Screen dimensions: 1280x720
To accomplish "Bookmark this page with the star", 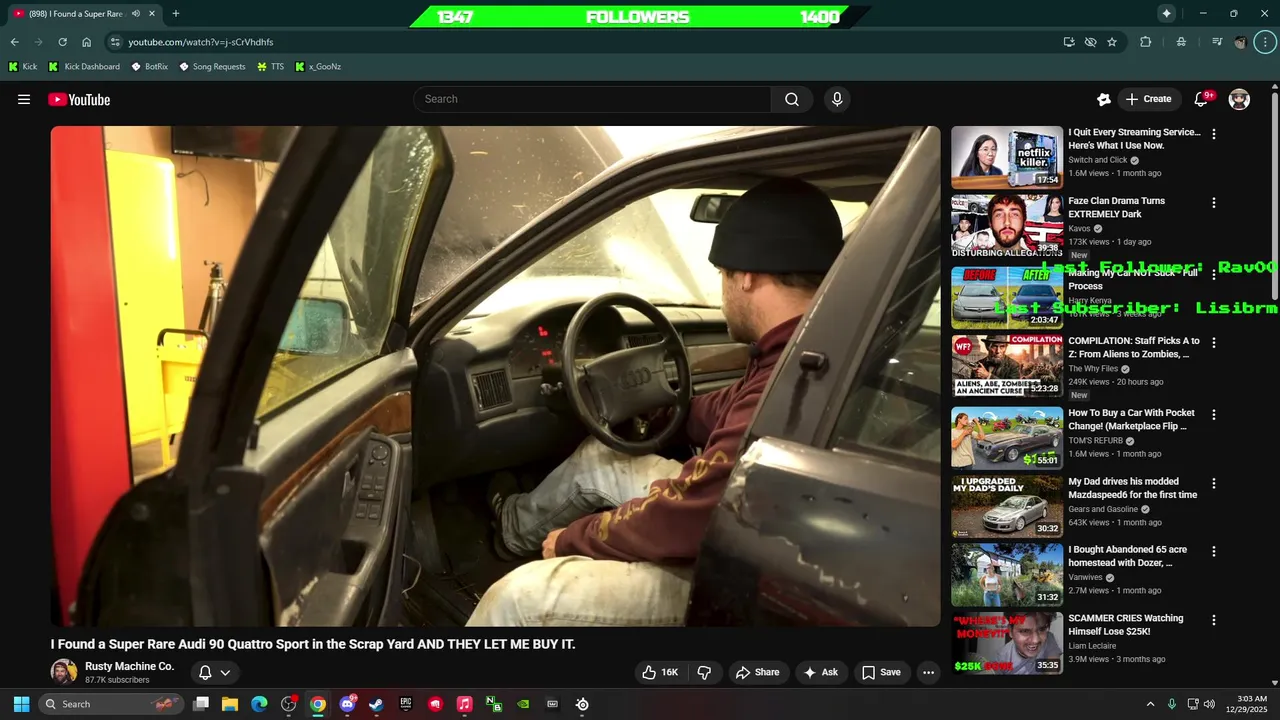I will [x=1112, y=42].
